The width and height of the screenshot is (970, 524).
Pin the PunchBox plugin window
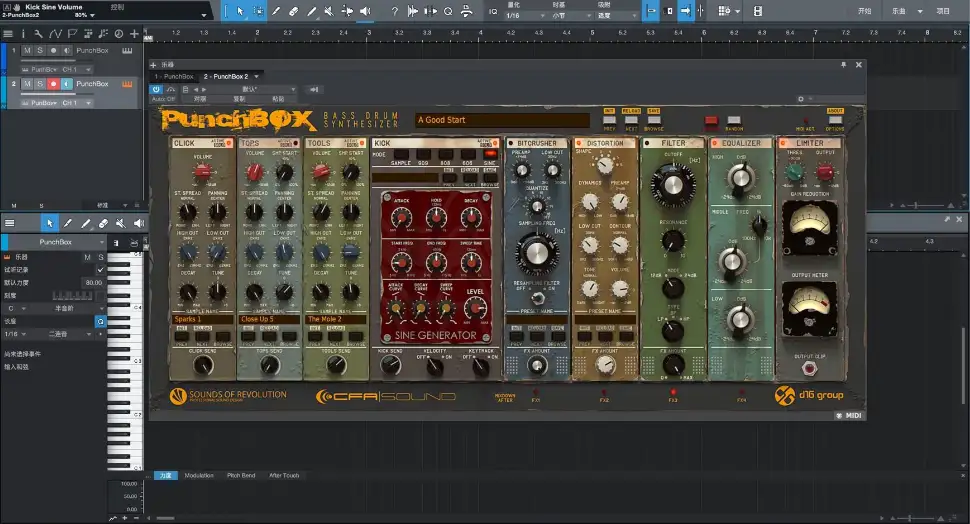coord(843,64)
